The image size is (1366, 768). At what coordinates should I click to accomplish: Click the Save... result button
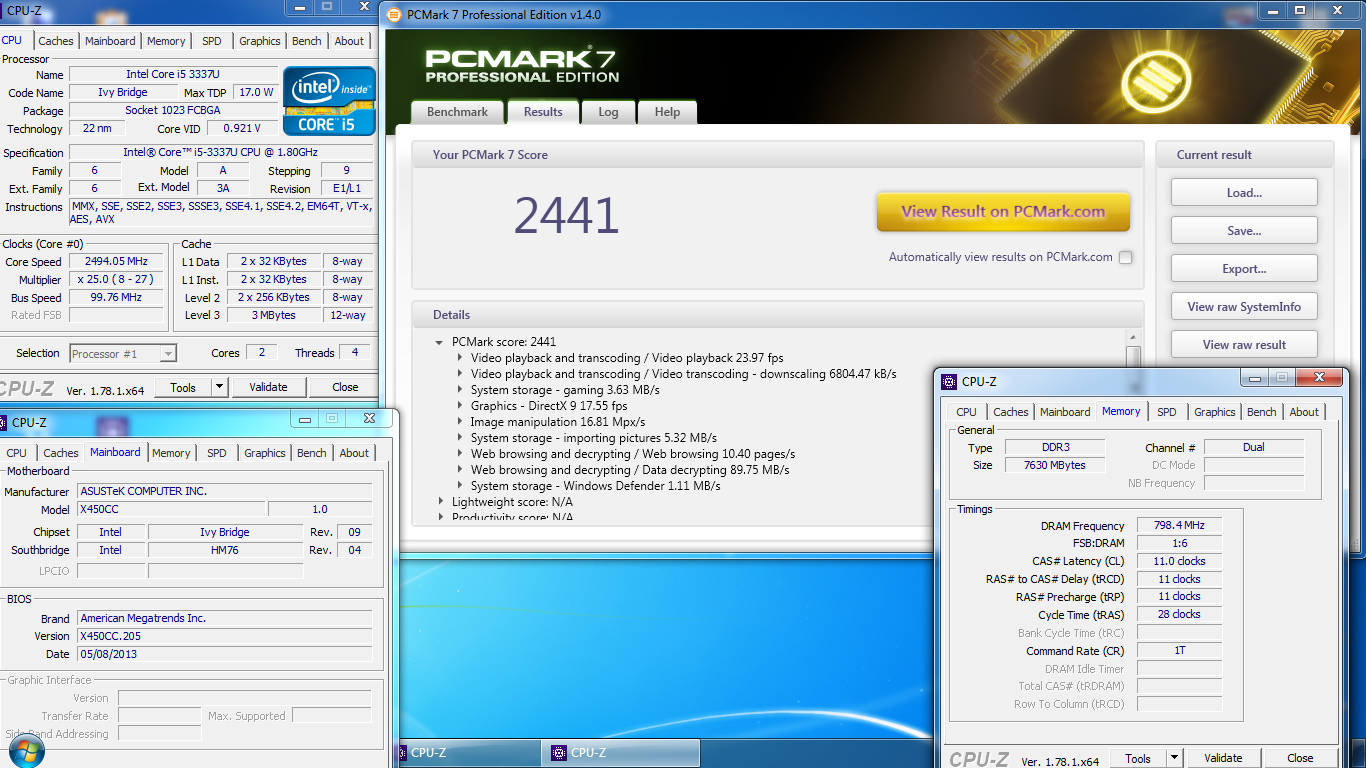point(1244,231)
